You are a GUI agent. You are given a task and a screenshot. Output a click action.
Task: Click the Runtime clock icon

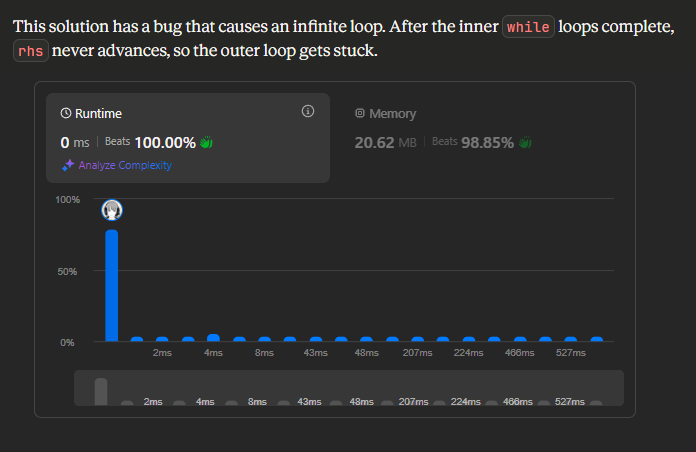pyautogui.click(x=66, y=113)
